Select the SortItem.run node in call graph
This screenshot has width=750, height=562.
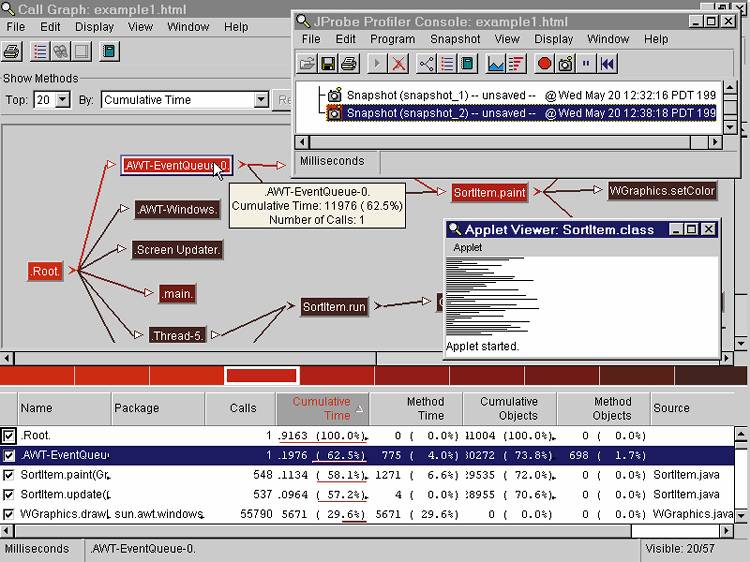pyautogui.click(x=334, y=307)
